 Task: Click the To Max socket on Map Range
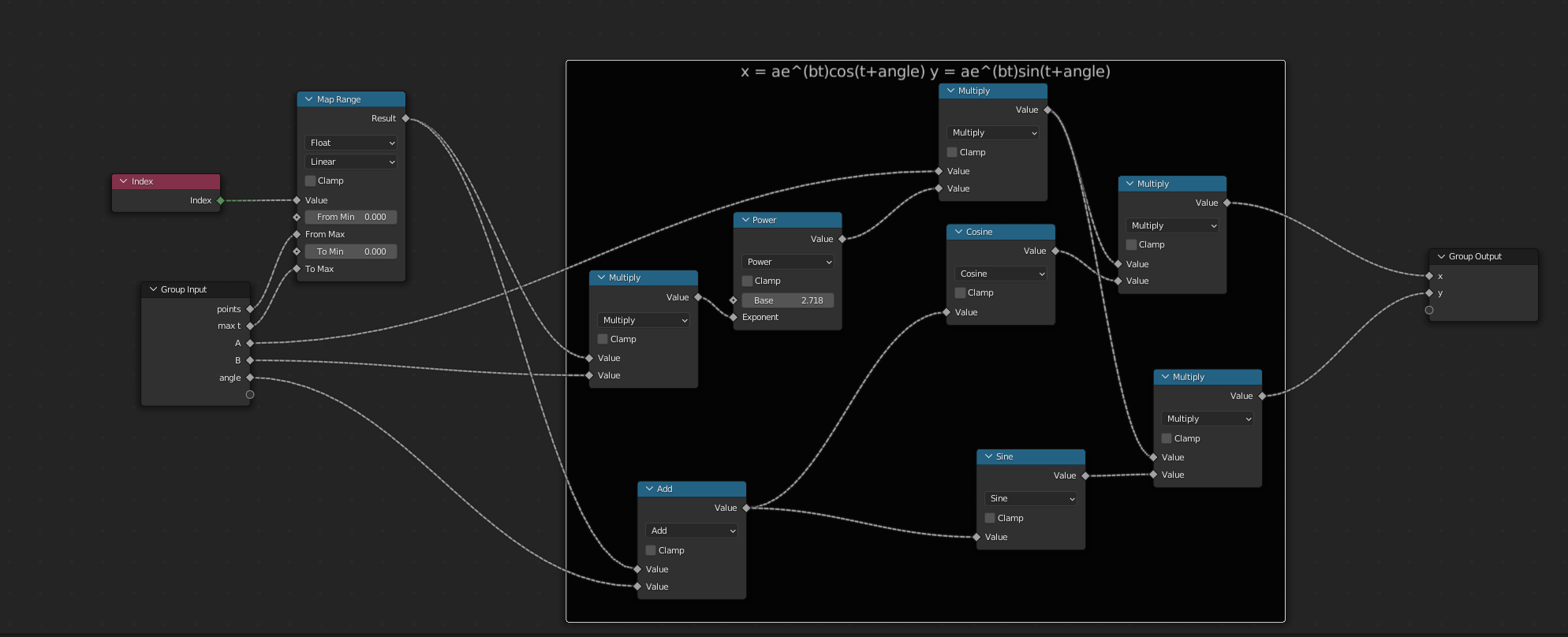pyautogui.click(x=297, y=269)
